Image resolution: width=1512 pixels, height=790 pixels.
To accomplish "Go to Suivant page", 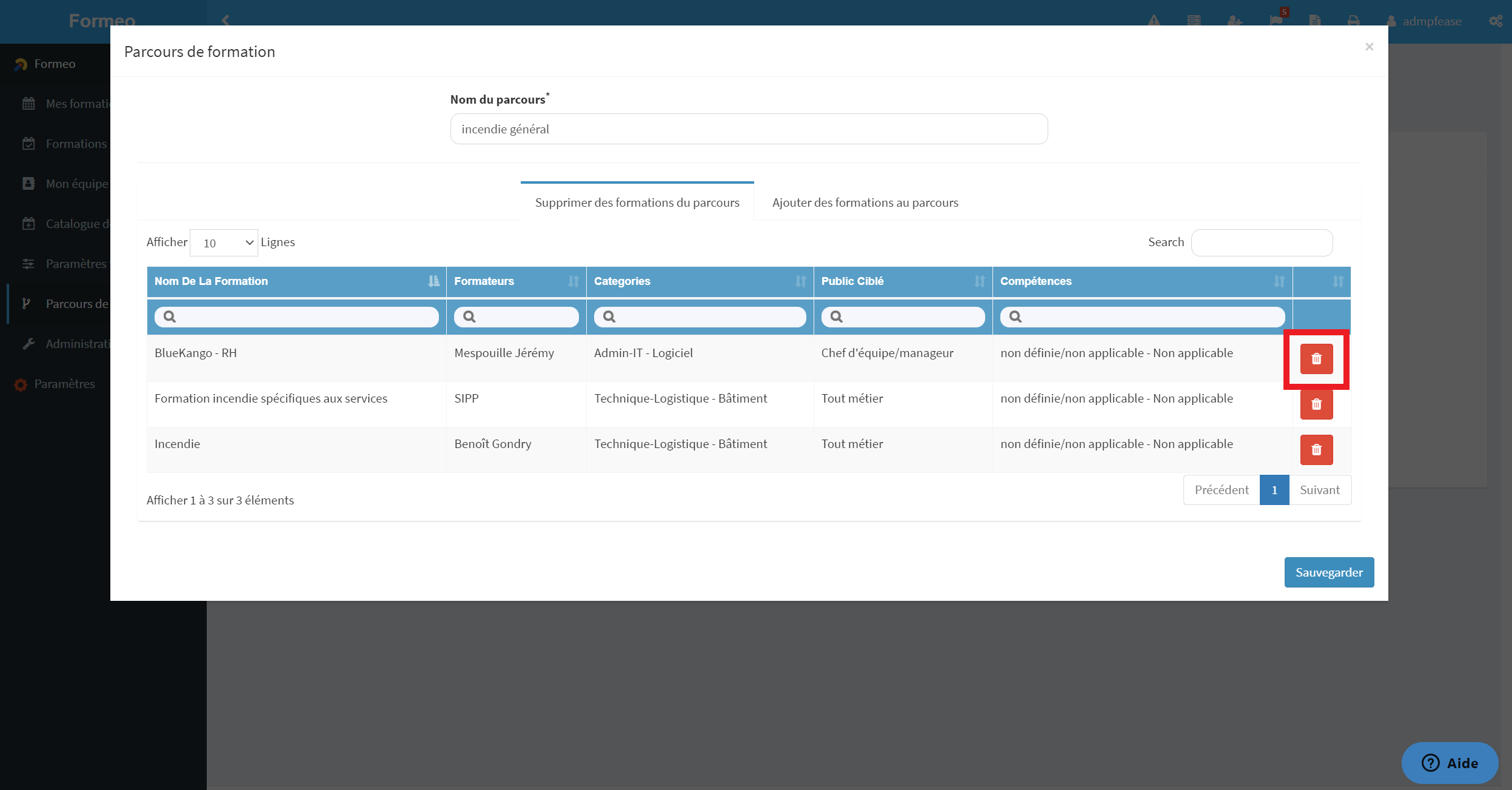I will click(1320, 490).
